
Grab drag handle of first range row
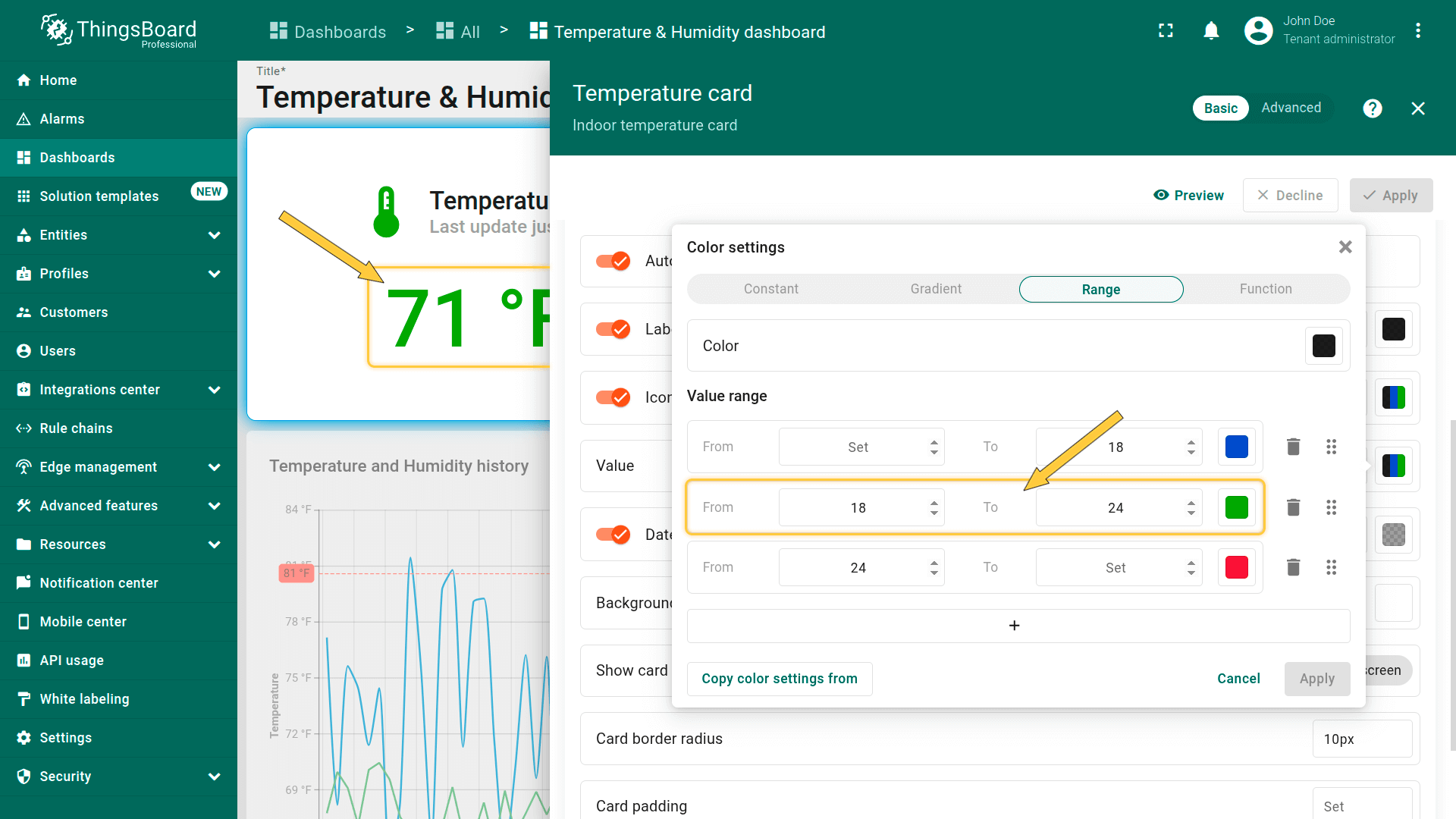click(x=1331, y=447)
